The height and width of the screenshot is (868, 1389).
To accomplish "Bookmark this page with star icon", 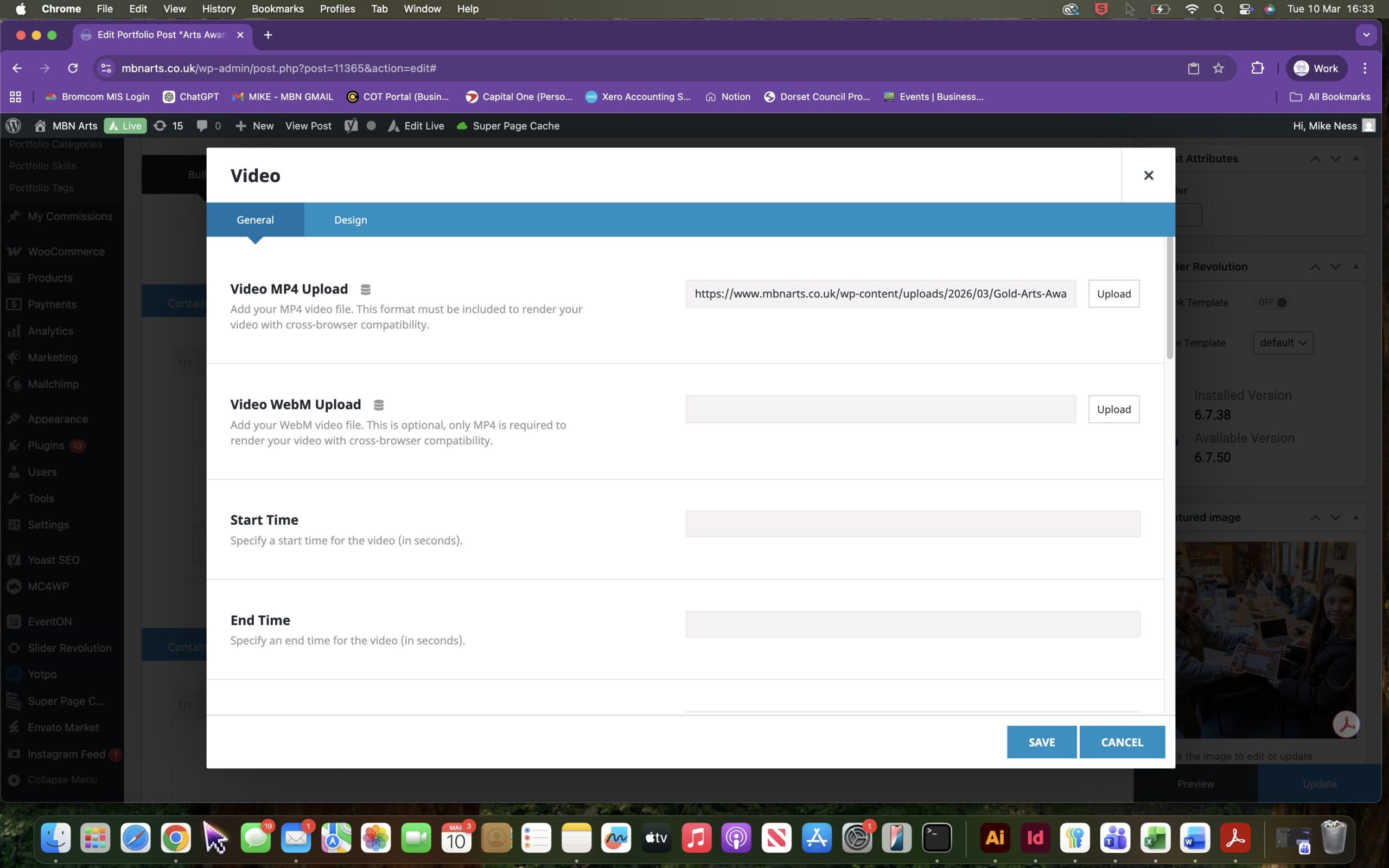I will point(1219,68).
